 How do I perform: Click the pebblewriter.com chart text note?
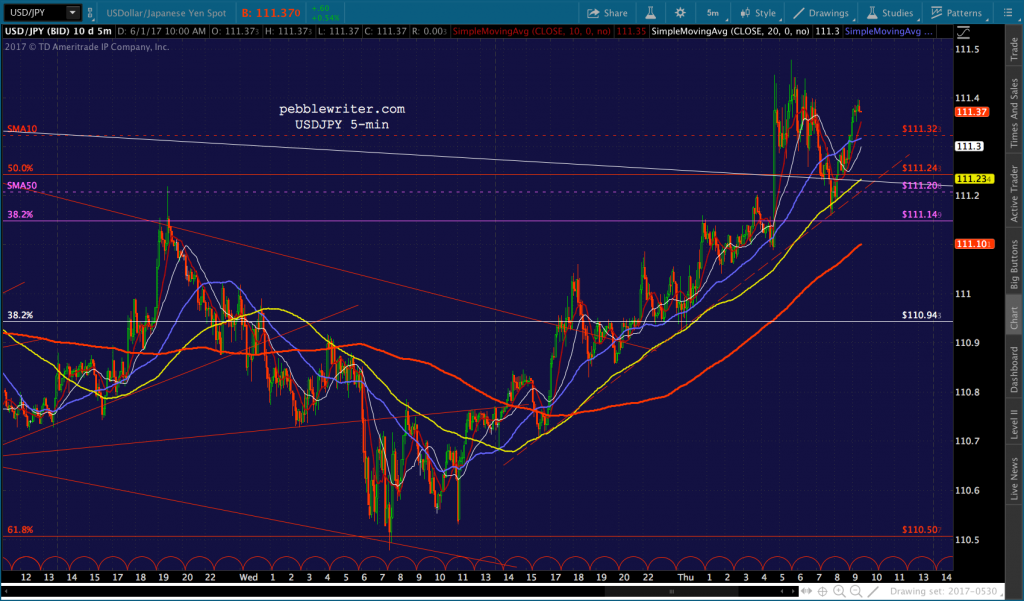point(342,109)
